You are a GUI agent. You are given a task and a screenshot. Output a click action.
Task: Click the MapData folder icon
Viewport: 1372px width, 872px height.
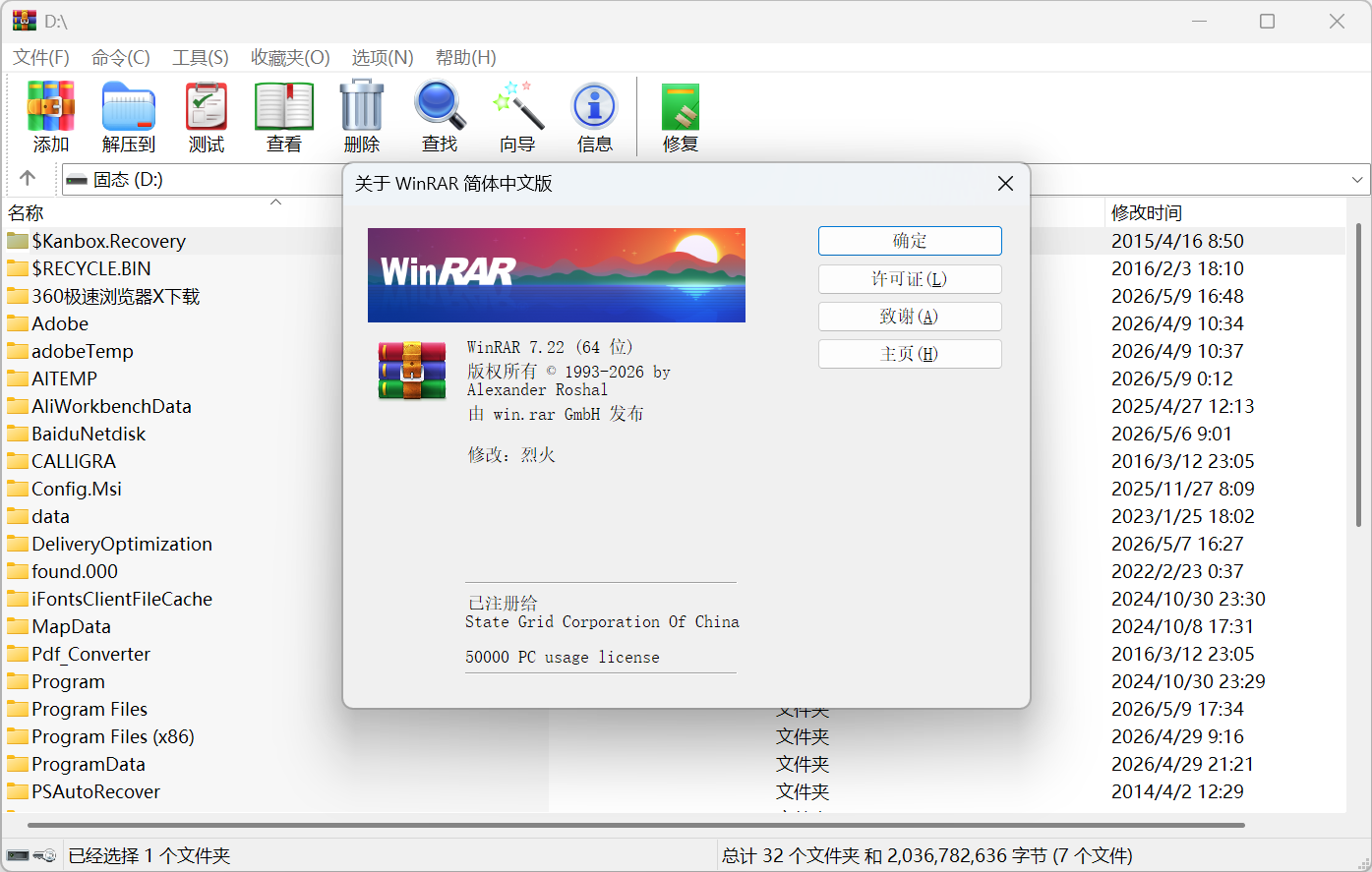(18, 626)
